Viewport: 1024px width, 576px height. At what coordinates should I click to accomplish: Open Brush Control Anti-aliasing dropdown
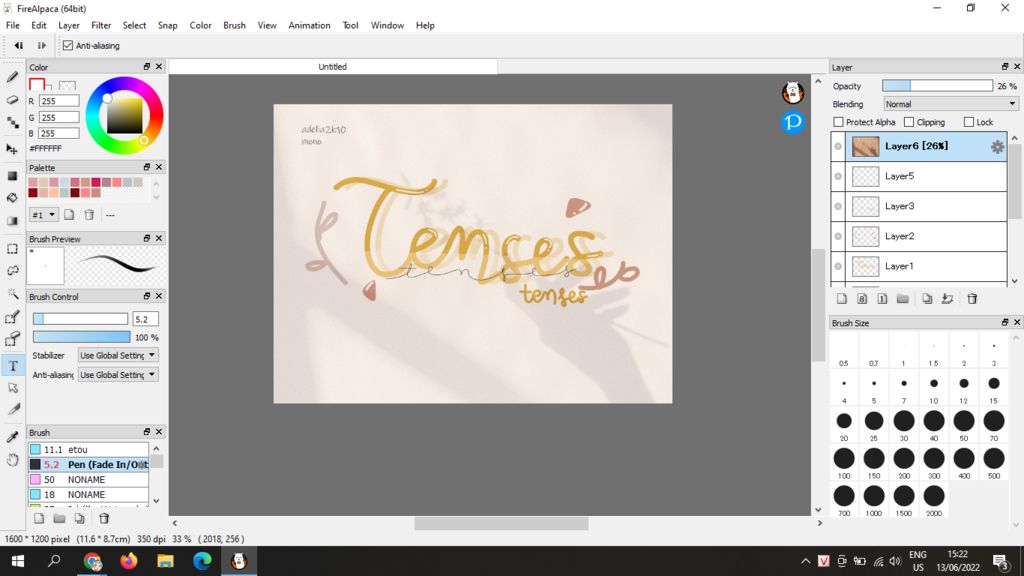point(118,375)
